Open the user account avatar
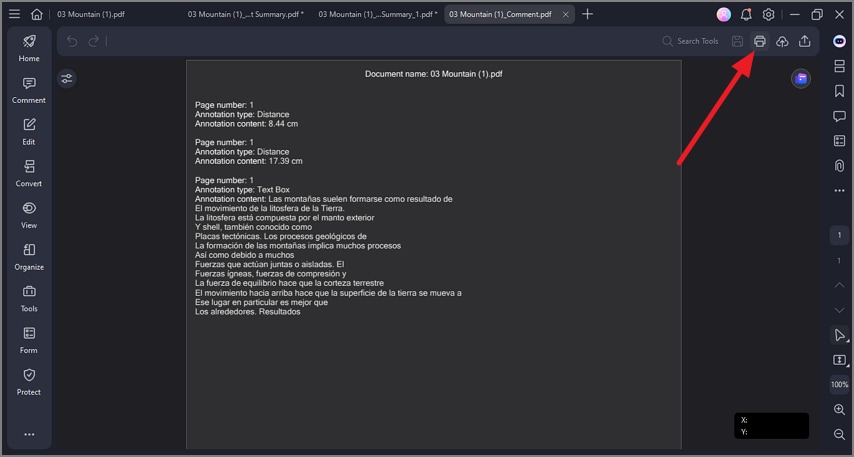This screenshot has height=457, width=854. (723, 15)
